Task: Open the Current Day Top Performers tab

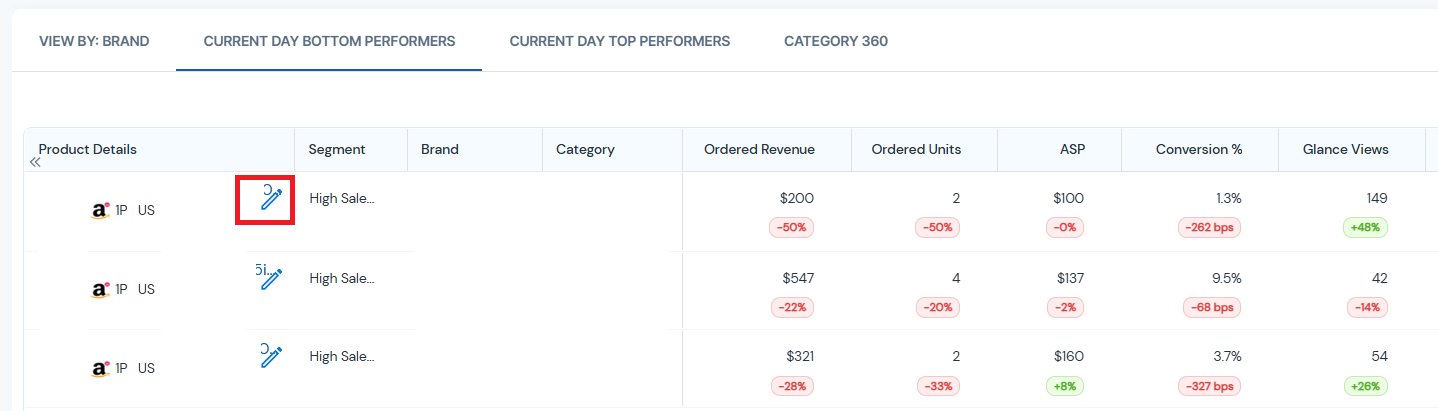Action: click(619, 41)
